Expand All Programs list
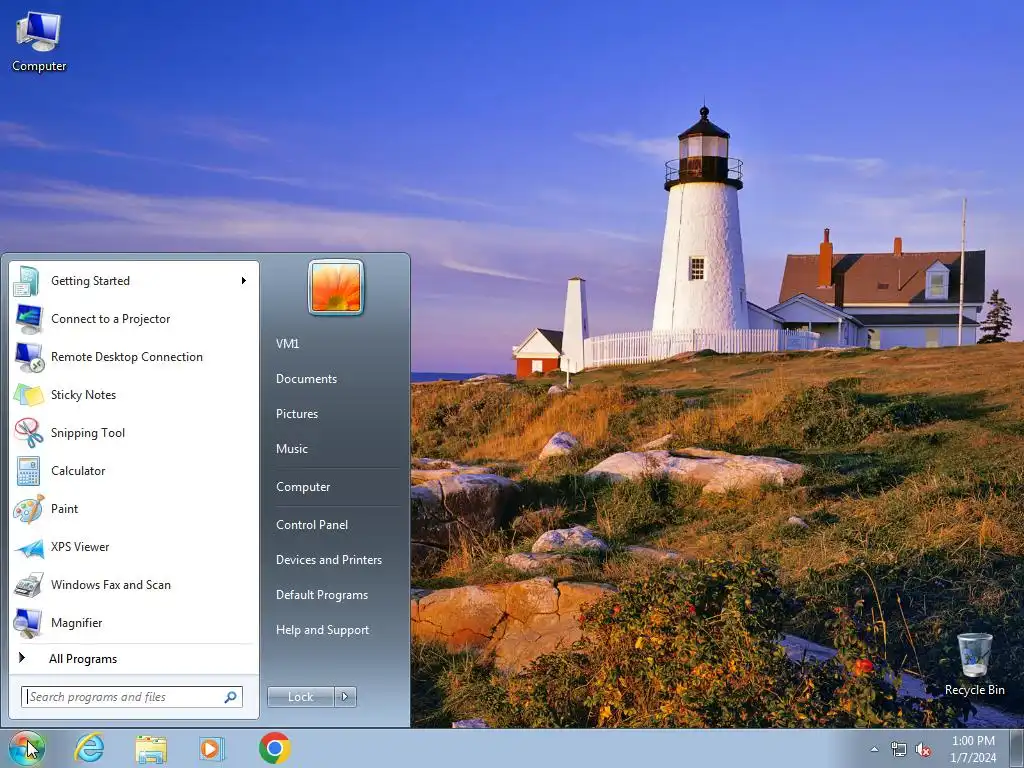This screenshot has height=768, width=1024. (x=83, y=659)
